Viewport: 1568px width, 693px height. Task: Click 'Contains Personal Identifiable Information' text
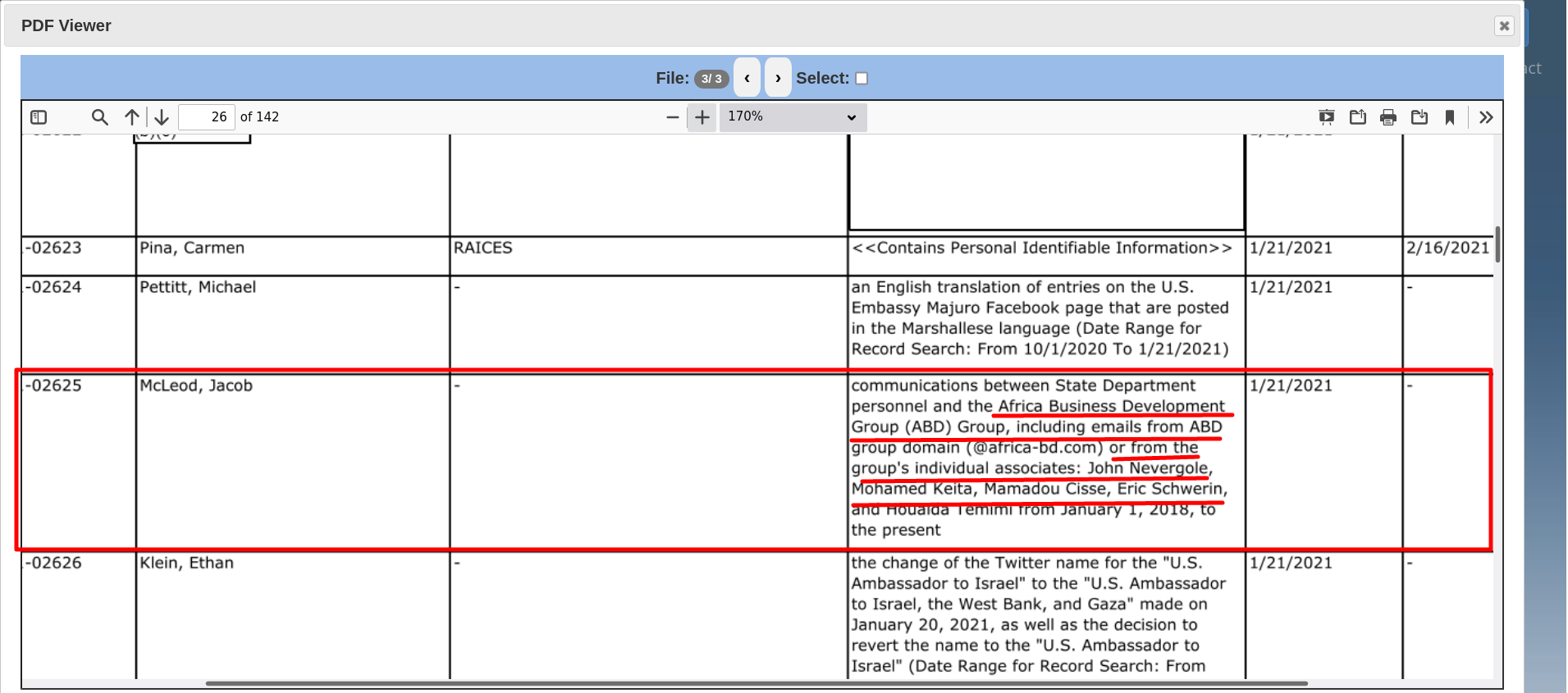(1042, 248)
